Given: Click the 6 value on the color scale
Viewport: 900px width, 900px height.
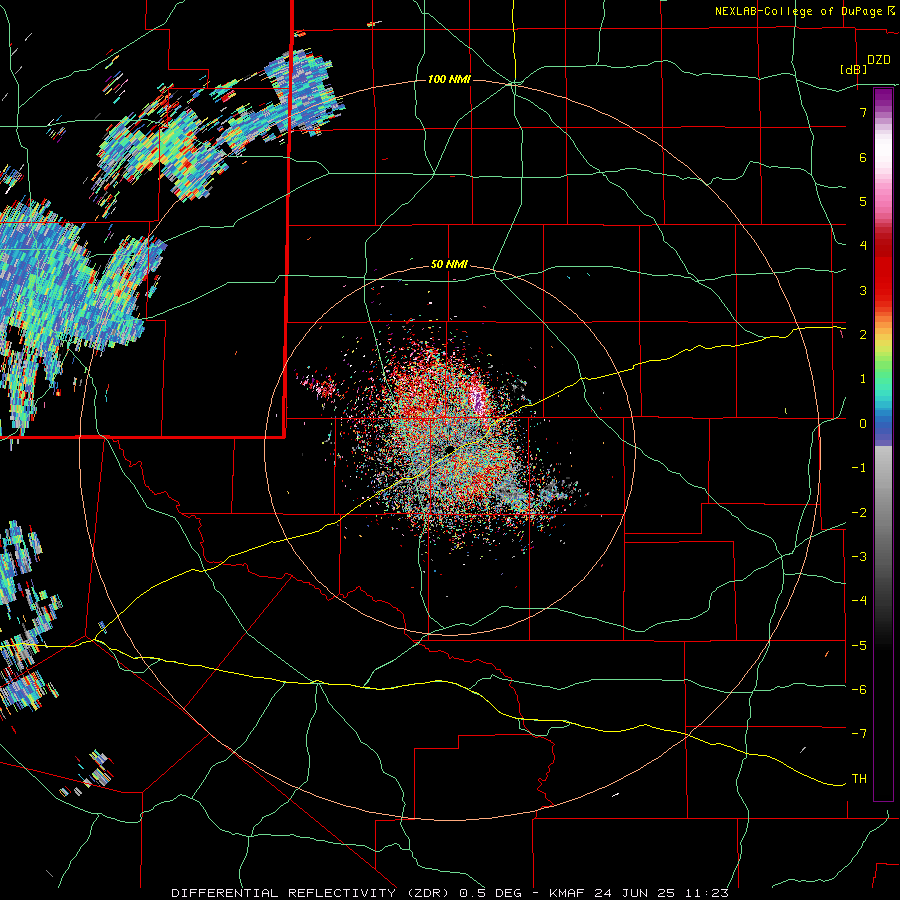Looking at the screenshot, I should [863, 157].
